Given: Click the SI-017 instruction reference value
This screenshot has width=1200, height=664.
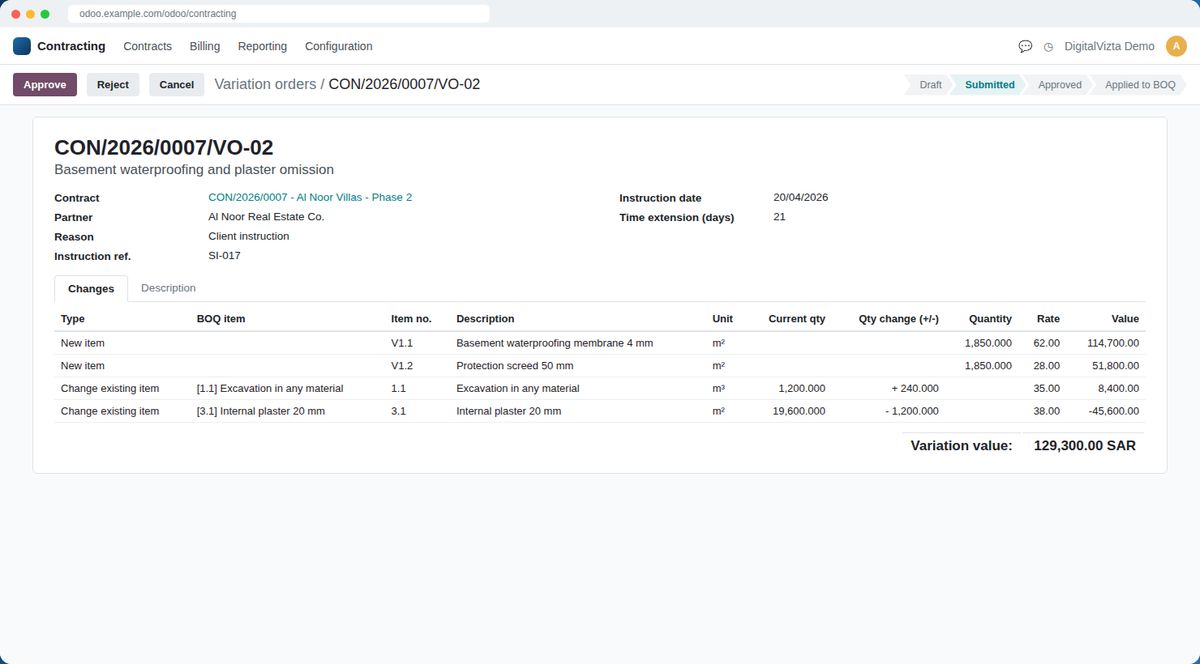Looking at the screenshot, I should pos(224,256).
